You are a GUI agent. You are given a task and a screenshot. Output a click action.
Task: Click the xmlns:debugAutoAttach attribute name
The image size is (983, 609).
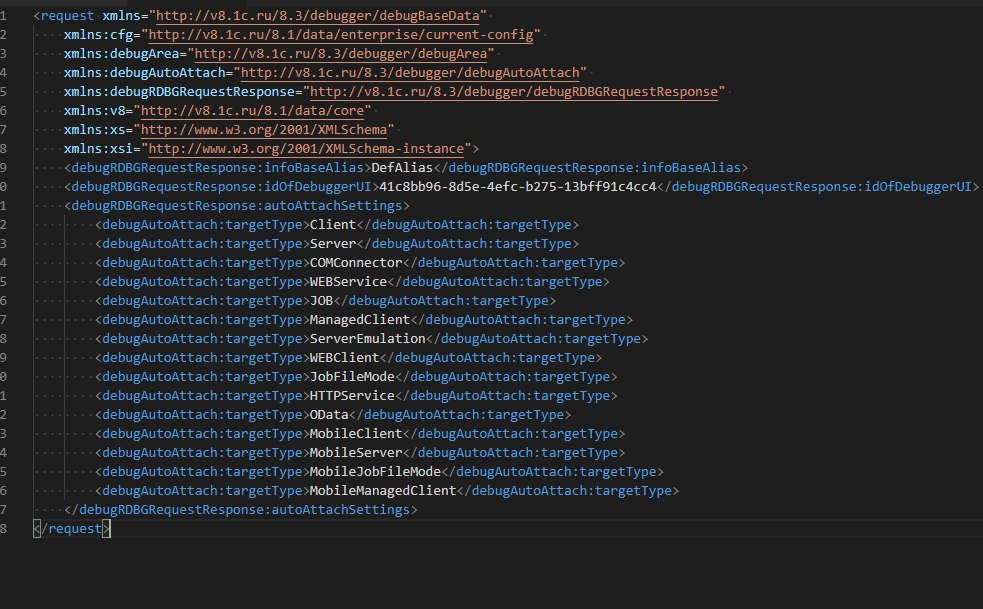point(145,73)
